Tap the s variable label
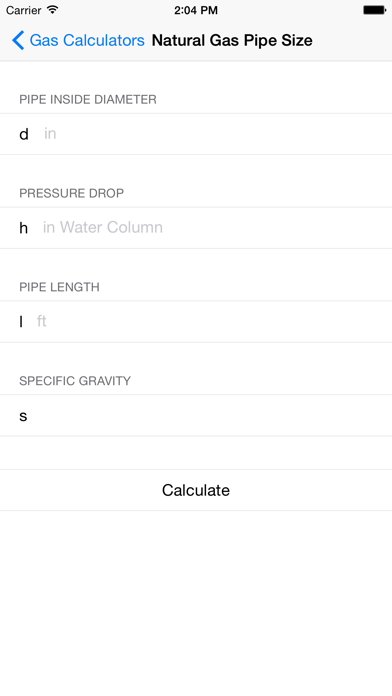The image size is (392, 696). pos(23,416)
